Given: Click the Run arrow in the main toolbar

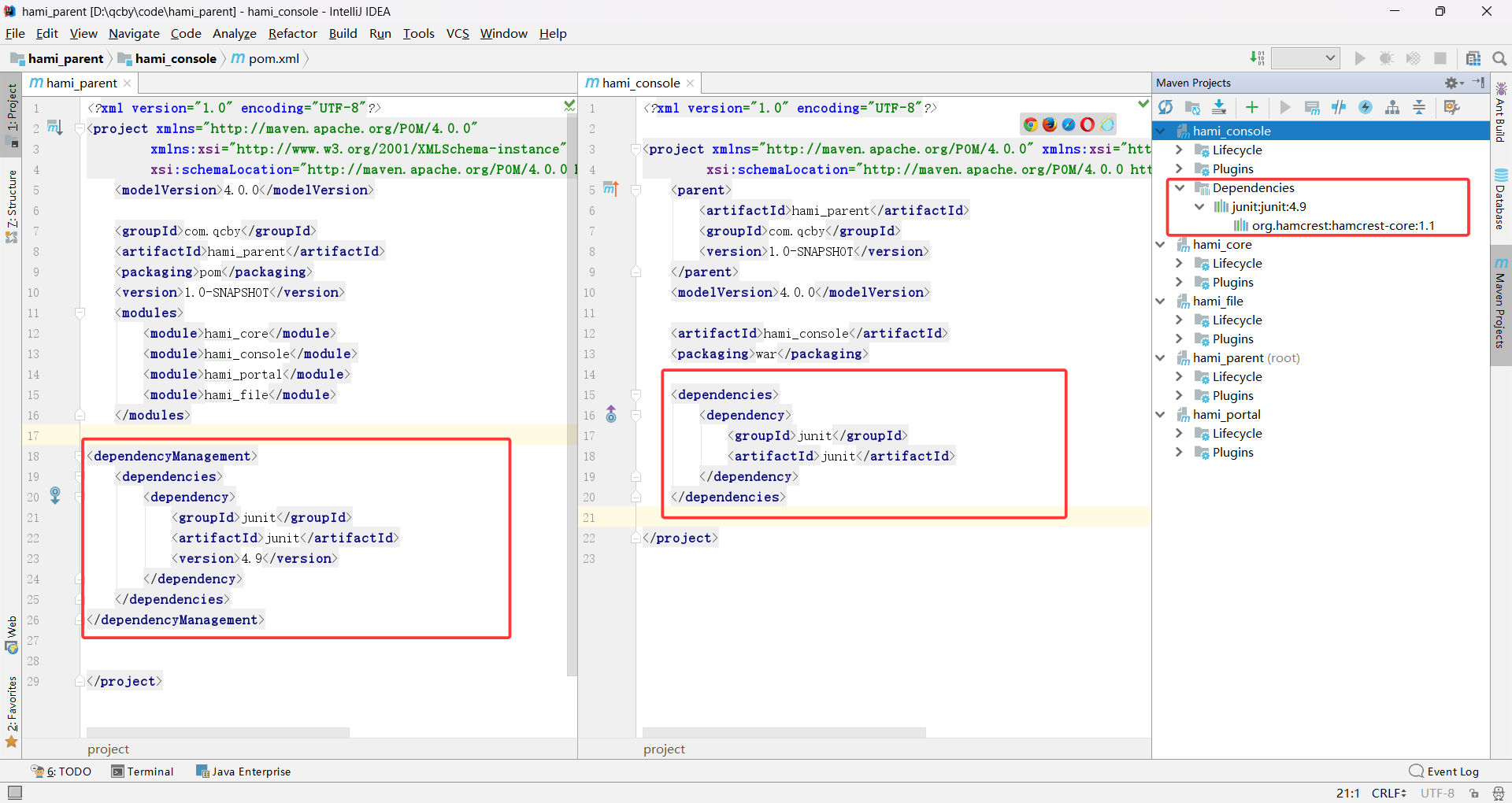Looking at the screenshot, I should click(1360, 58).
